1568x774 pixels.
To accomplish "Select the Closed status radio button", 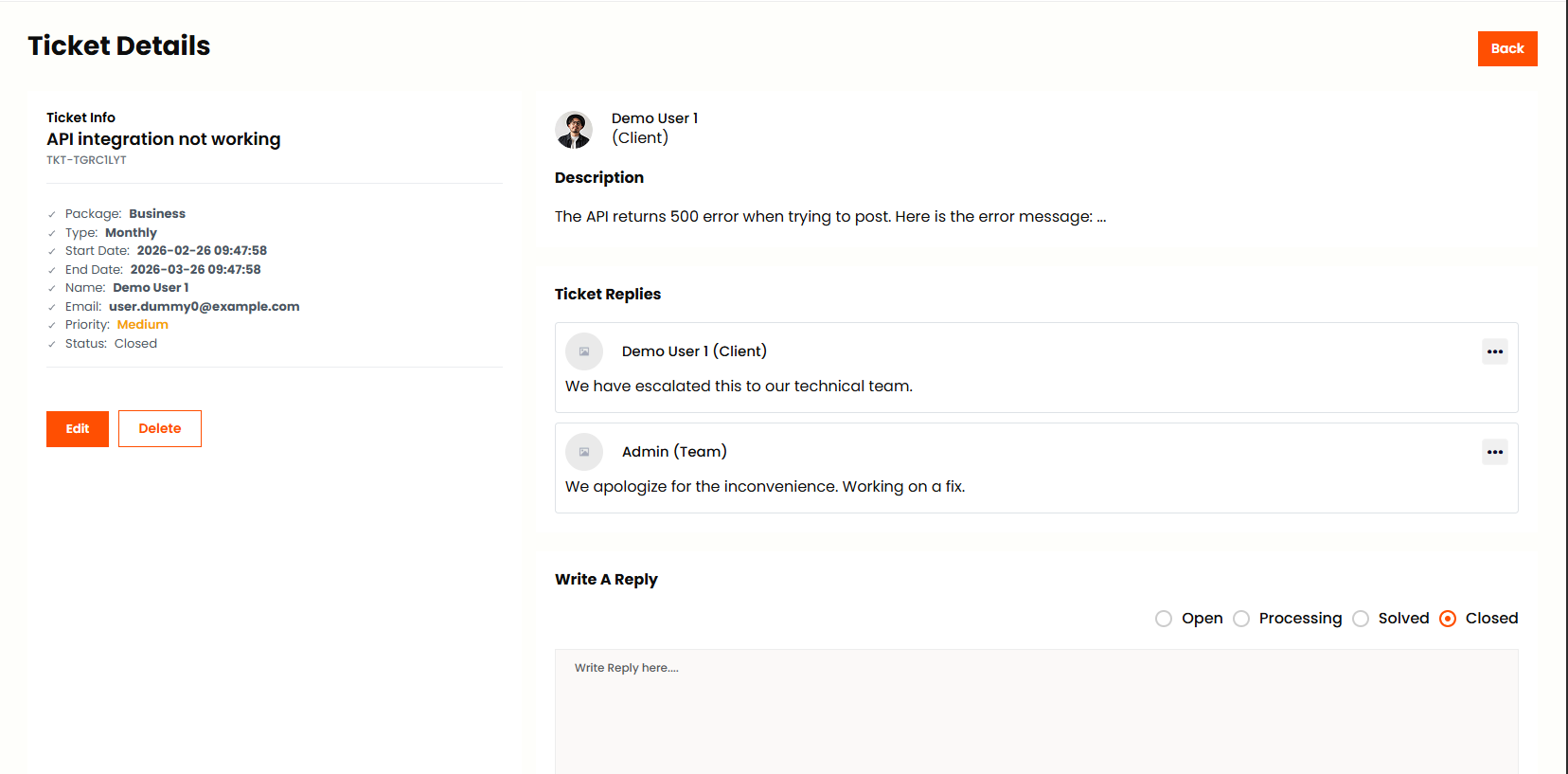I will point(1448,619).
